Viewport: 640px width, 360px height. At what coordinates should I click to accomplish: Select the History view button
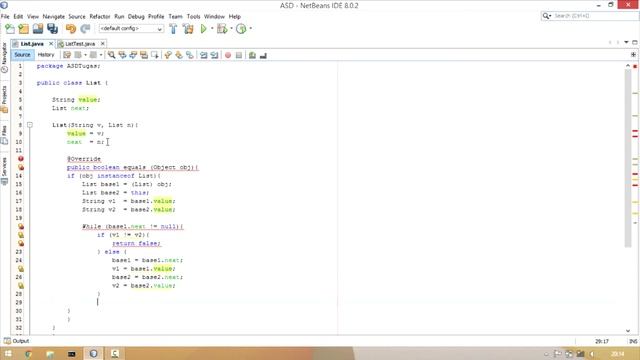click(46, 55)
